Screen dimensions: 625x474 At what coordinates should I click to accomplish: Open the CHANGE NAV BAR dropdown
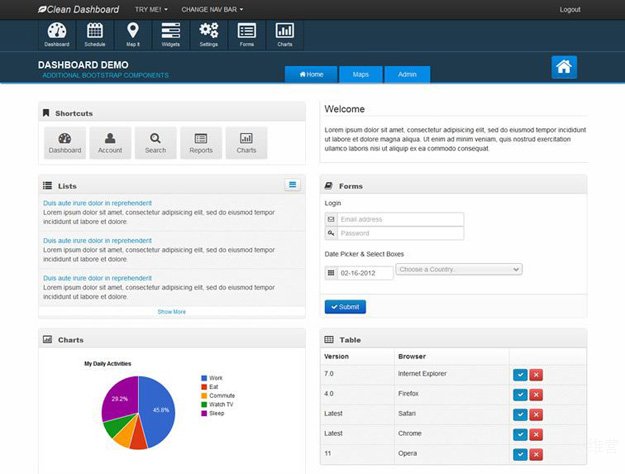click(x=212, y=10)
